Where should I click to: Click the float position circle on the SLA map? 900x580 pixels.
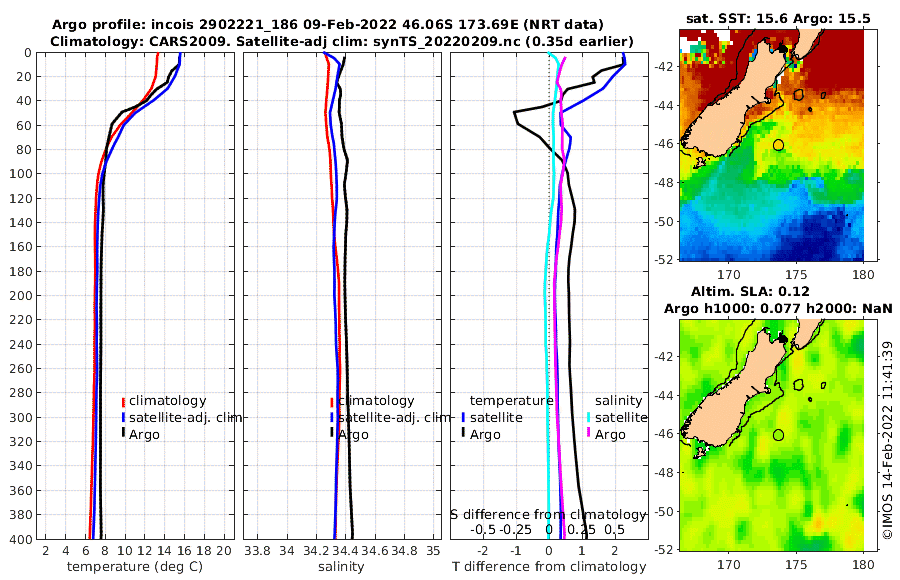(778, 435)
